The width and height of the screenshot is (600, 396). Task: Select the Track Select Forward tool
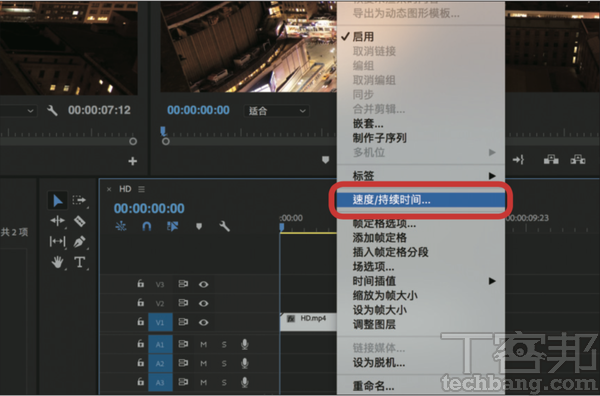click(79, 200)
